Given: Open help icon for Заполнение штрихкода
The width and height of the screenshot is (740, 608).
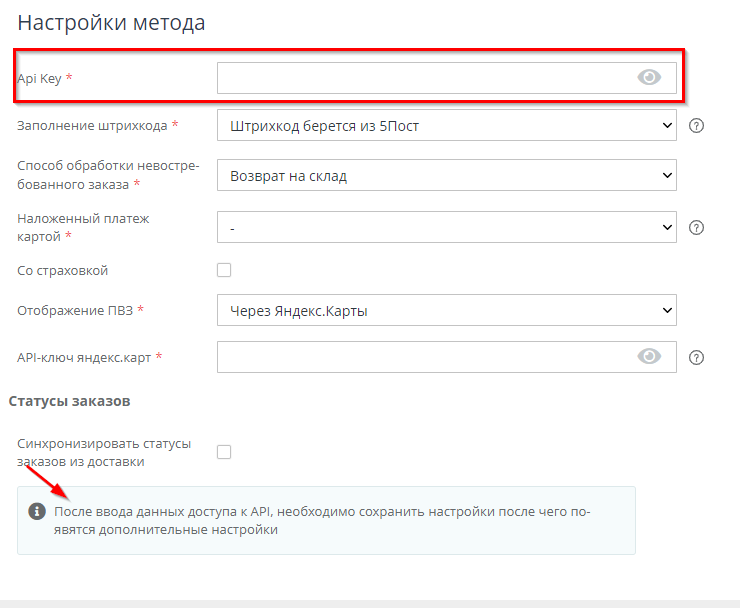Looking at the screenshot, I should (x=698, y=126).
